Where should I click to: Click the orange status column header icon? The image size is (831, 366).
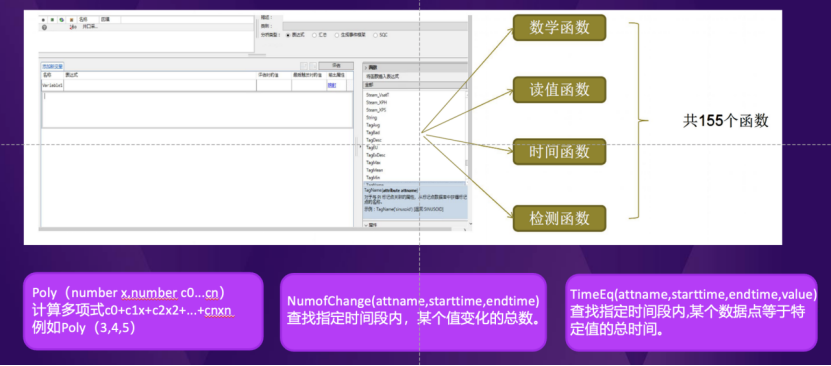pos(72,20)
